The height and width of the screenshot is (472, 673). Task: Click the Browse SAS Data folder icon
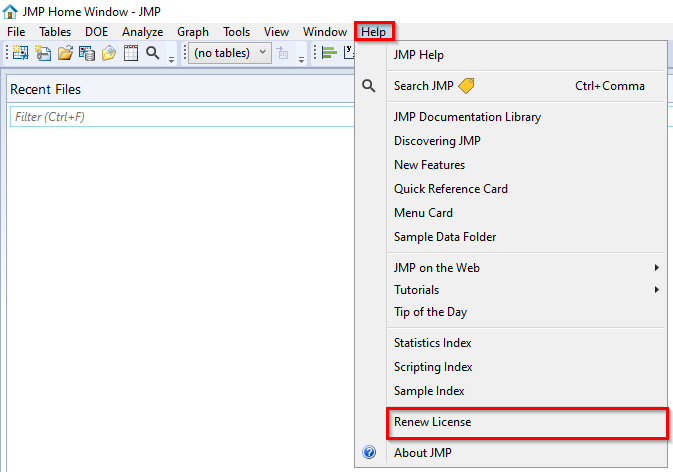click(x=109, y=53)
